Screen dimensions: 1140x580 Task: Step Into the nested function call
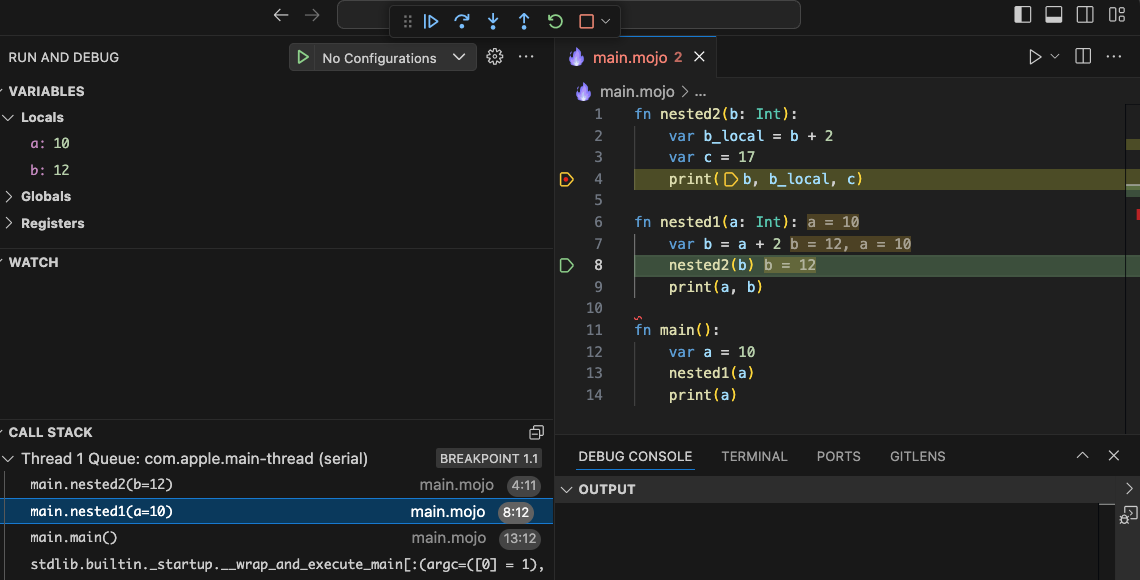492,21
